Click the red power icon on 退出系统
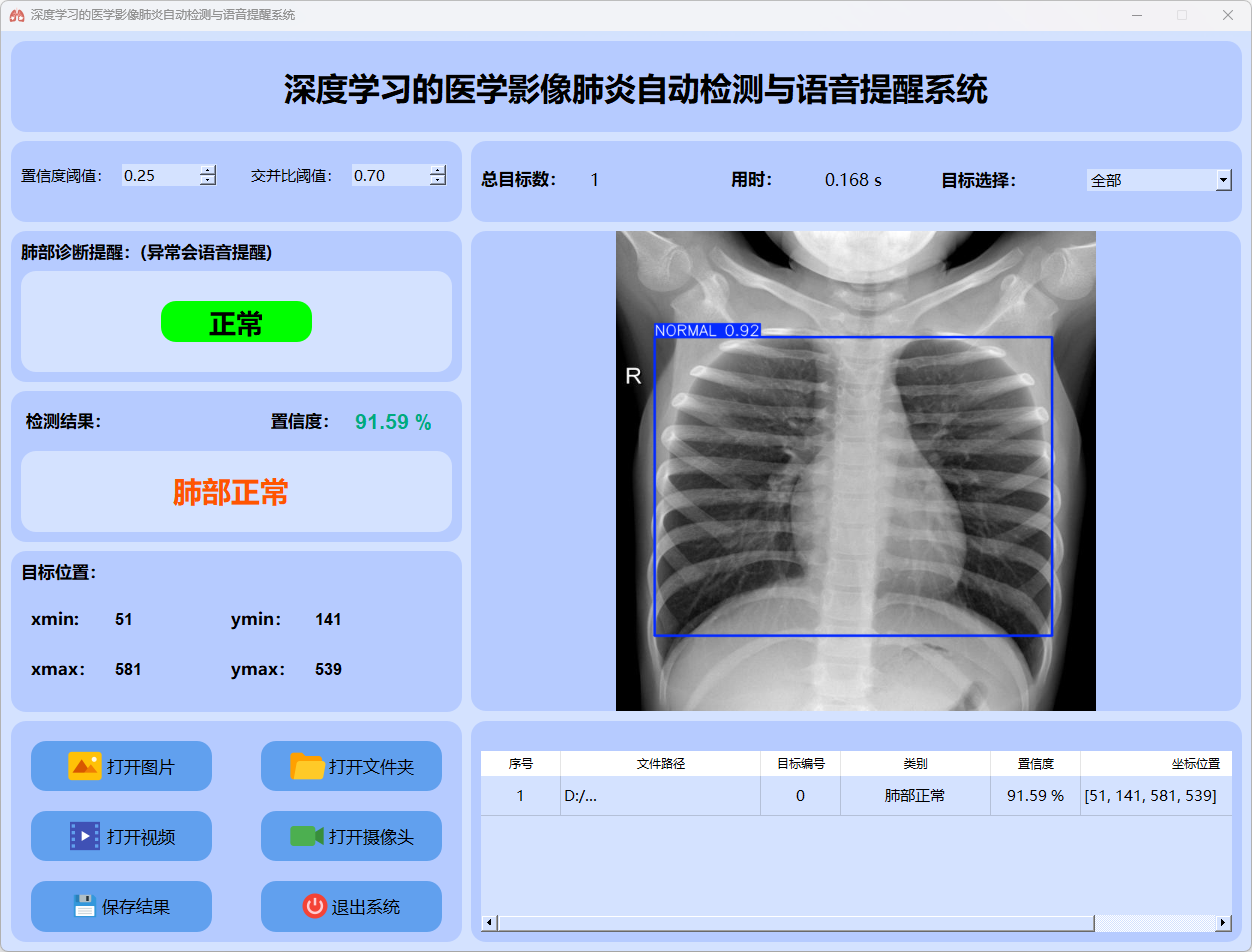This screenshot has height=952, width=1252. click(315, 906)
